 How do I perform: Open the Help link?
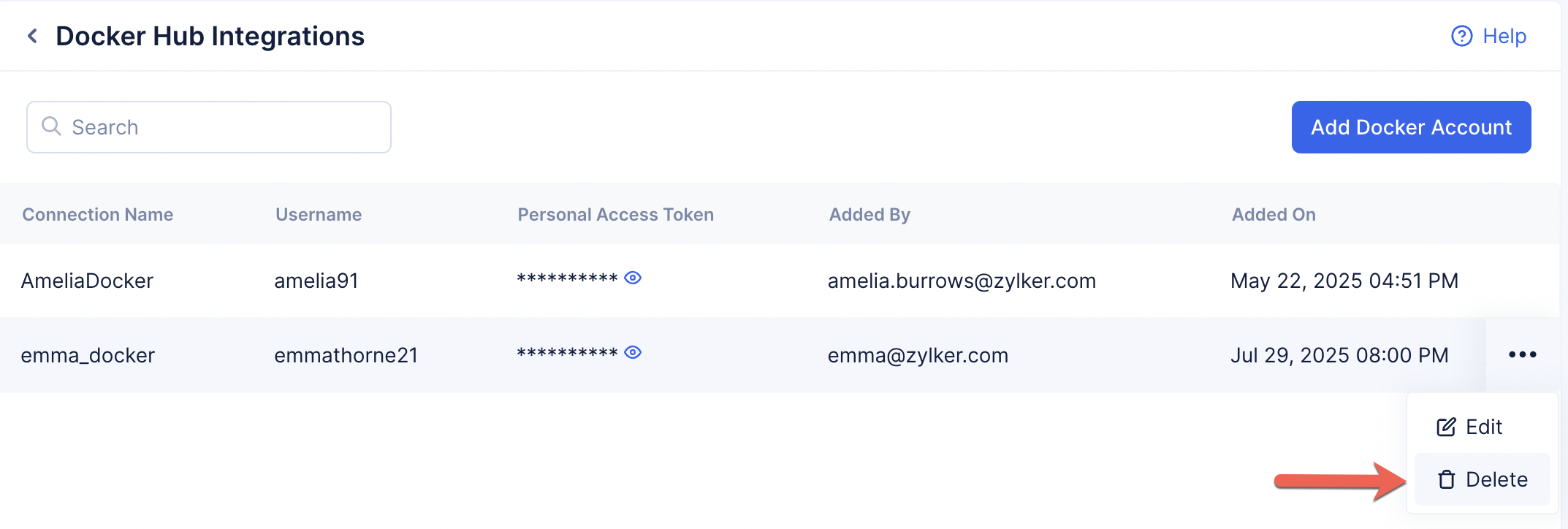(x=1504, y=36)
